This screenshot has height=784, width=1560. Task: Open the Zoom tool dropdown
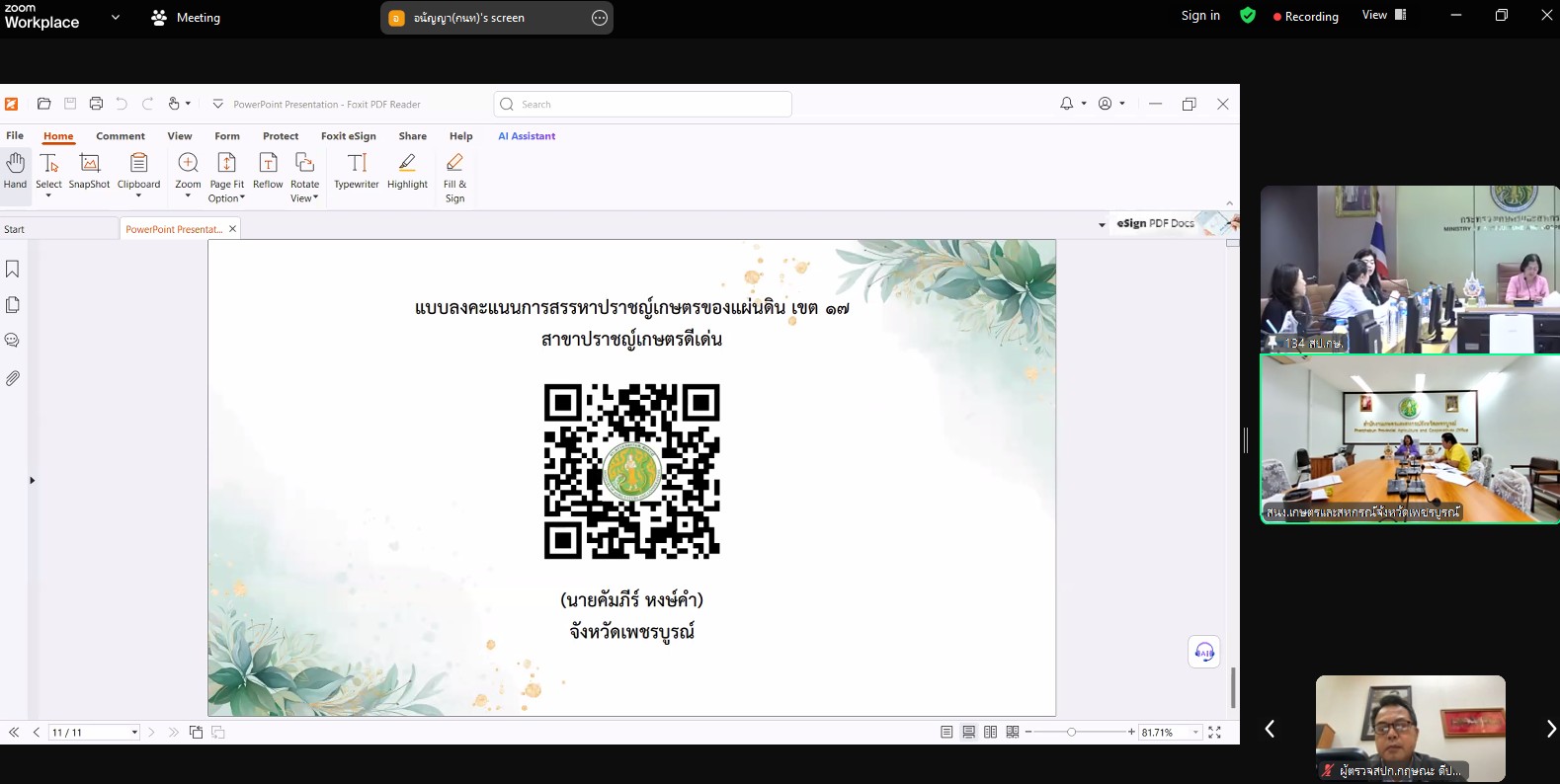[188, 196]
